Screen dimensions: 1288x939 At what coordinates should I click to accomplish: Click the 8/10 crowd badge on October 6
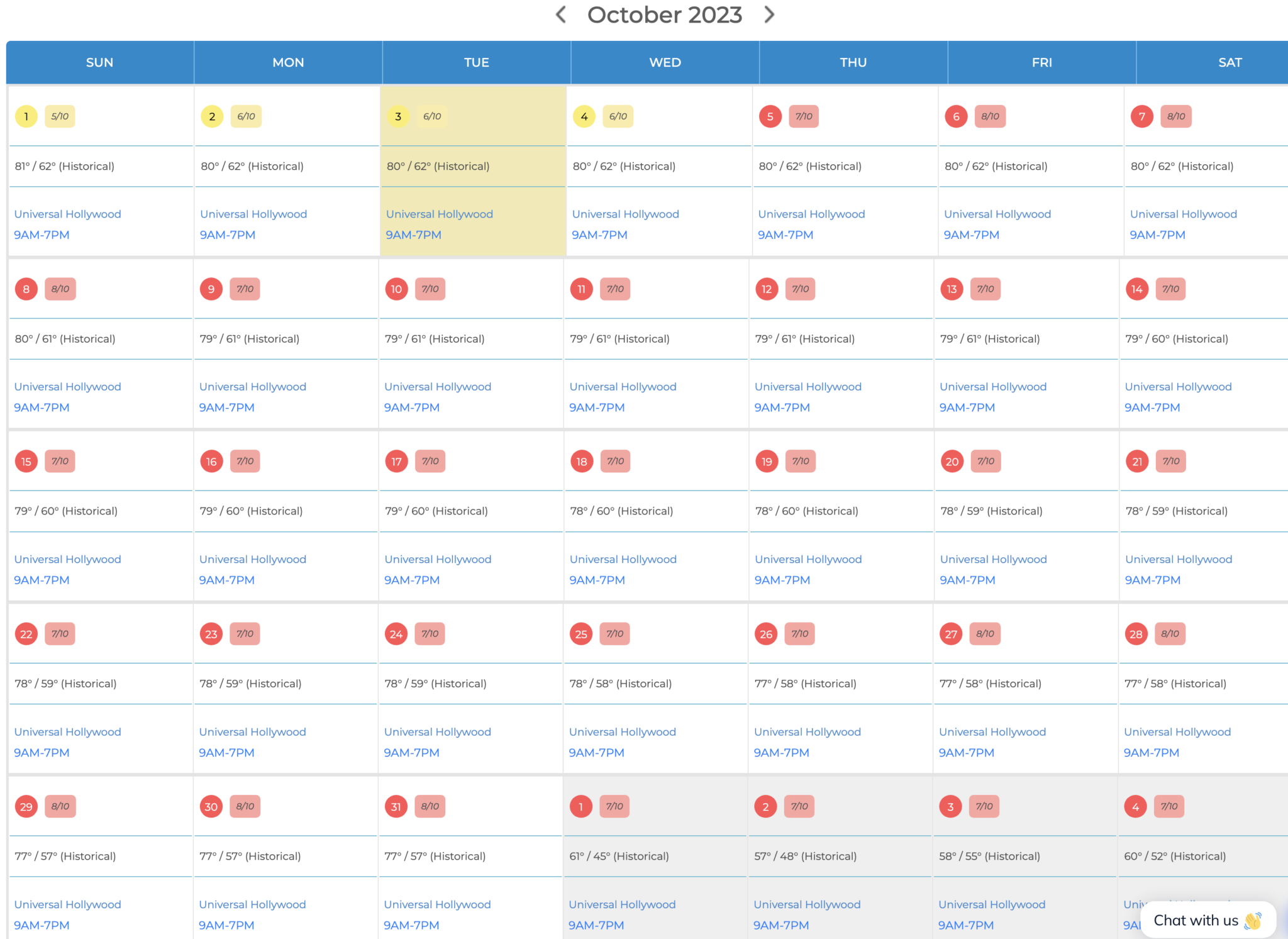click(990, 116)
